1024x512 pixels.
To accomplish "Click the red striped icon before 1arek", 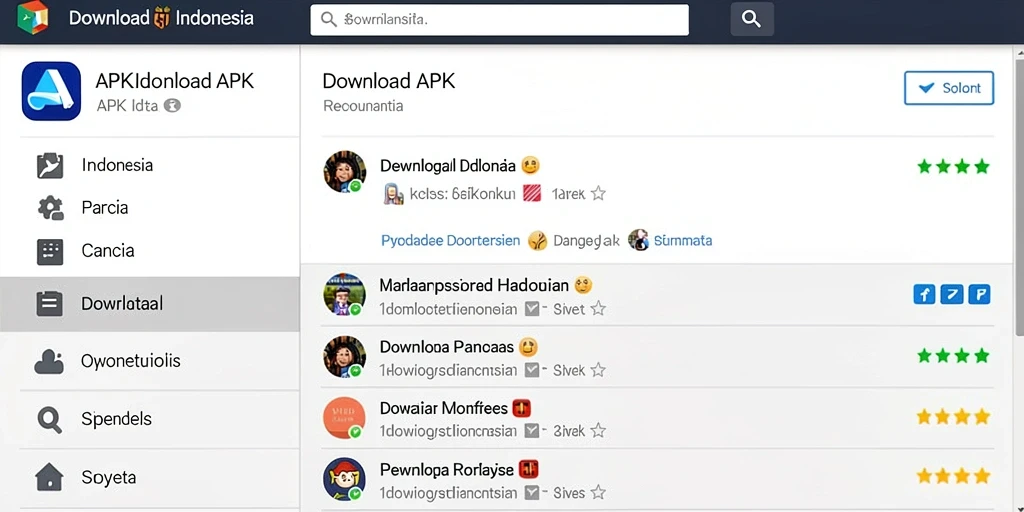I will 532,193.
